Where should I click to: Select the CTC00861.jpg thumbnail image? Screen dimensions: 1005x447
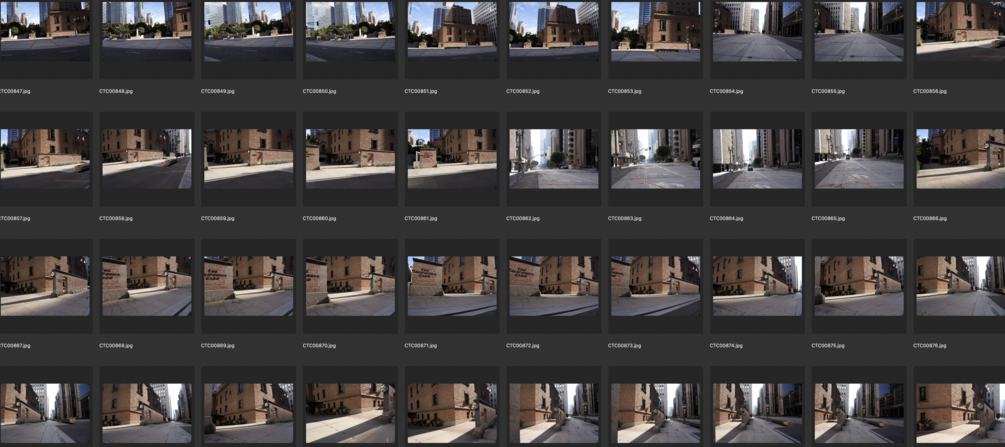(x=452, y=158)
